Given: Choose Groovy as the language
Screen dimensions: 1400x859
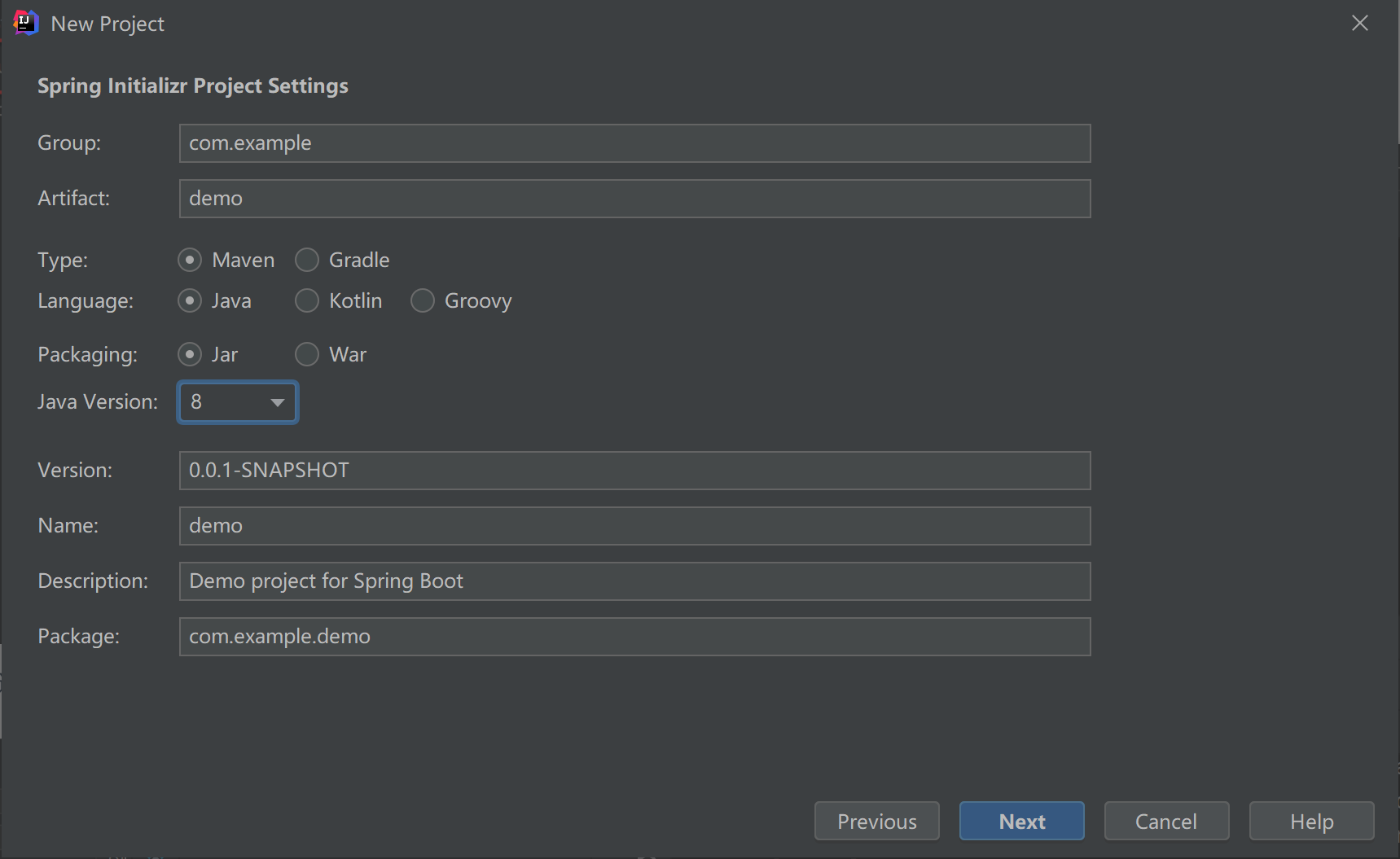Looking at the screenshot, I should [423, 300].
